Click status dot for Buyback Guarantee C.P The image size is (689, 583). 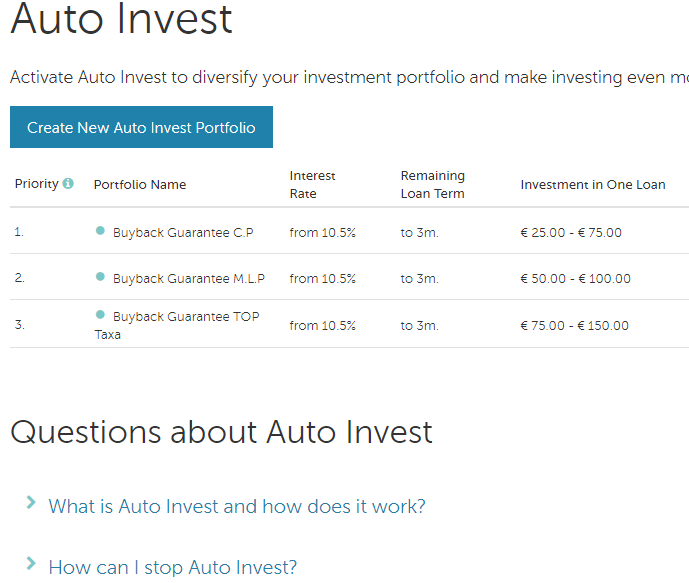100,231
